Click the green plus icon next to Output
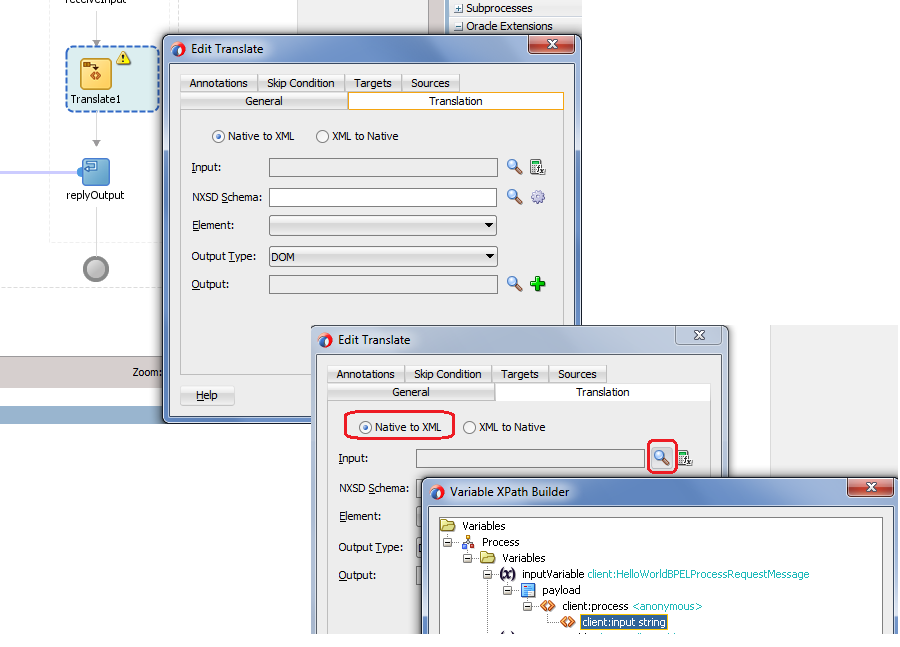This screenshot has height=647, width=900. (537, 284)
